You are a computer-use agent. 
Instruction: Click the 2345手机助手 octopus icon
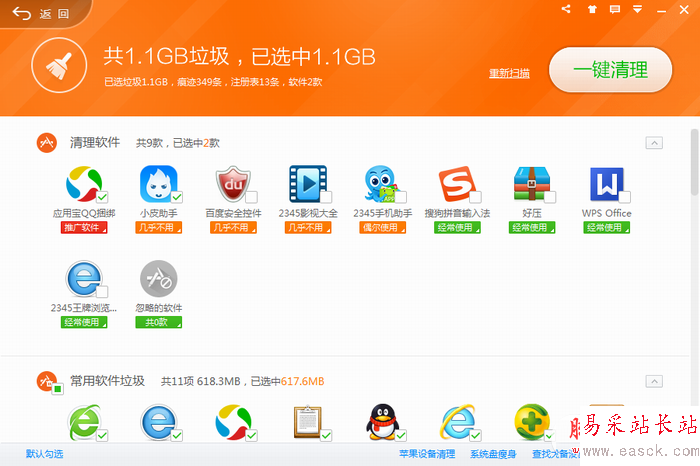coord(382,183)
